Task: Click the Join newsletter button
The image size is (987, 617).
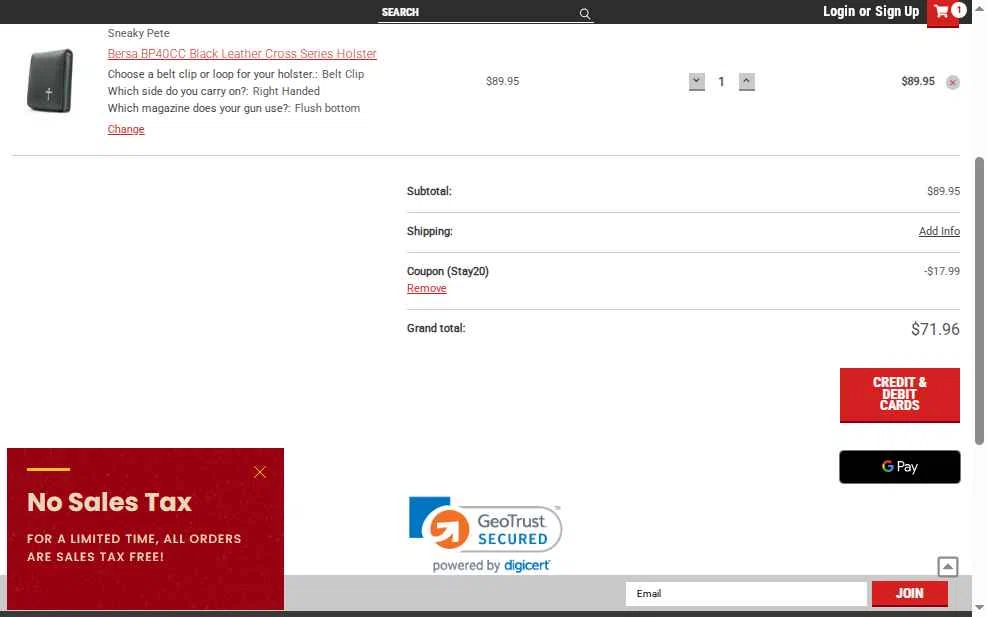Action: (909, 593)
